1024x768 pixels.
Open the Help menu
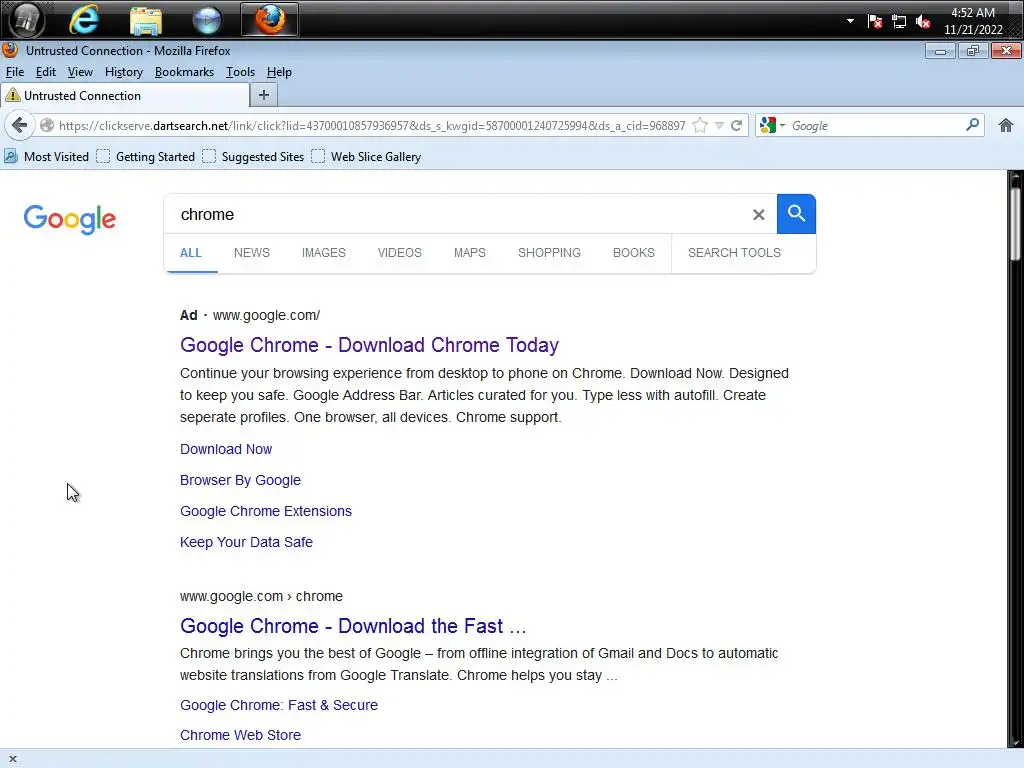pyautogui.click(x=279, y=72)
